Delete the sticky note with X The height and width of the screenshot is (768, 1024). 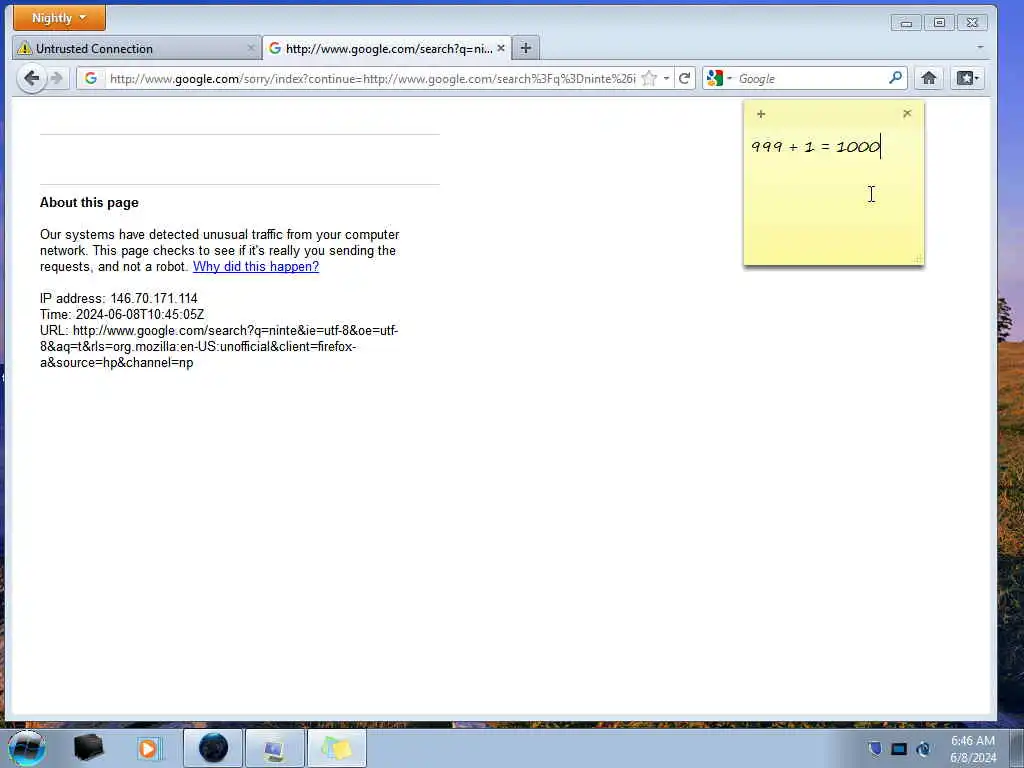point(907,114)
